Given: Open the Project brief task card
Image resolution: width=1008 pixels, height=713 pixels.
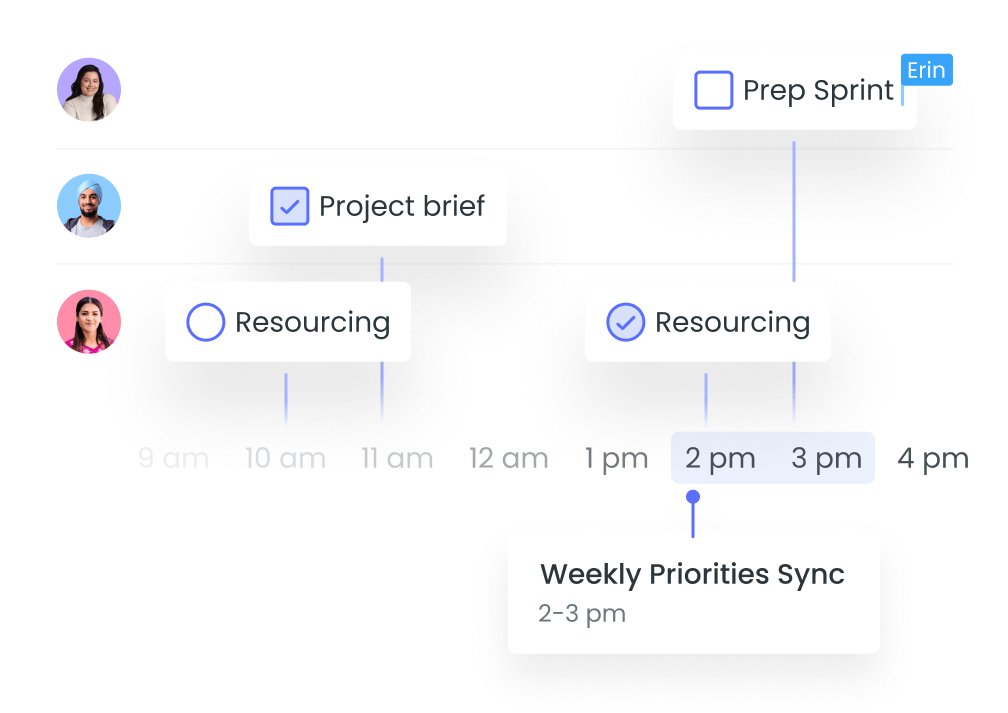Looking at the screenshot, I should click(x=401, y=207).
